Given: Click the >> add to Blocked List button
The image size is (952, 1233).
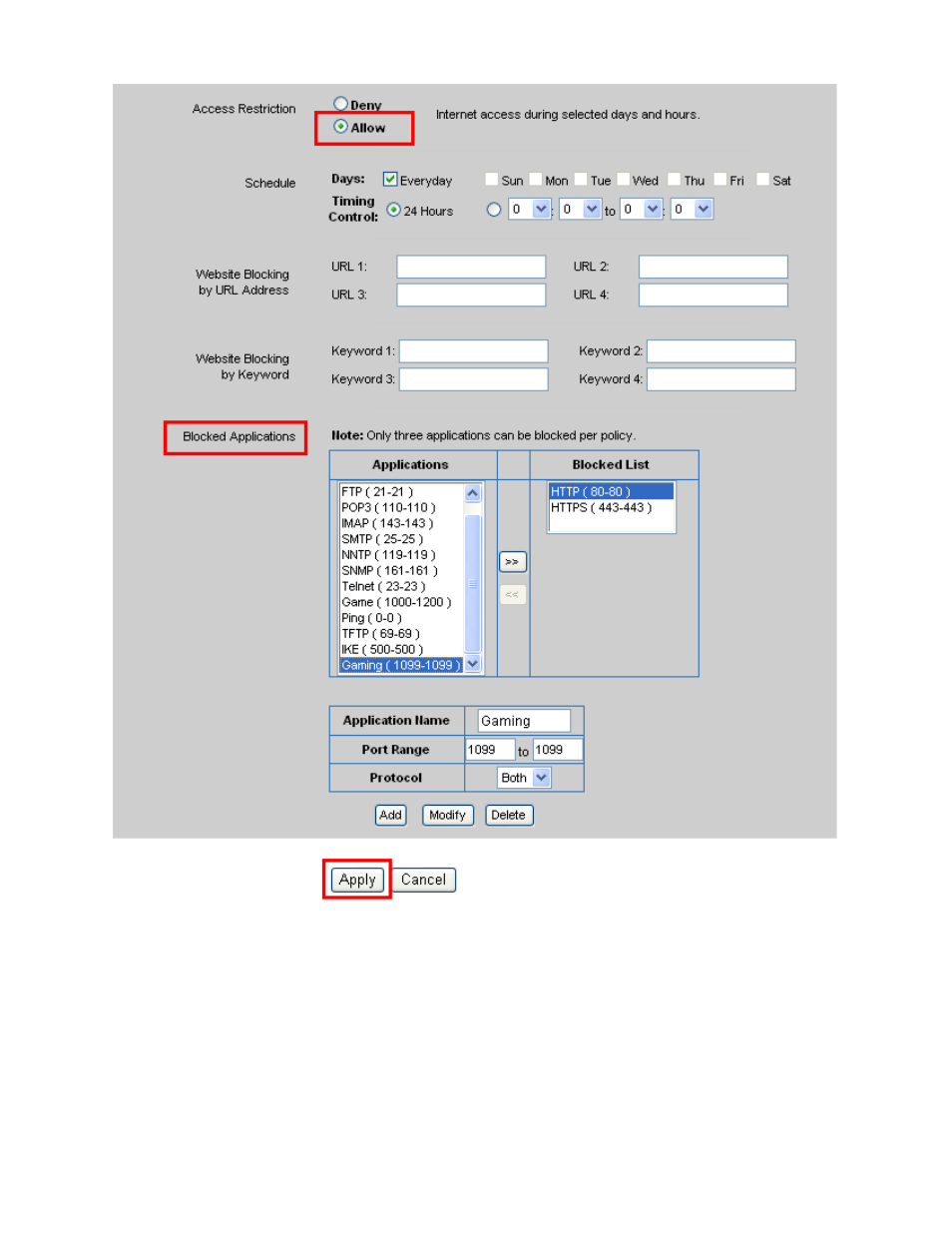Looking at the screenshot, I should [x=513, y=562].
